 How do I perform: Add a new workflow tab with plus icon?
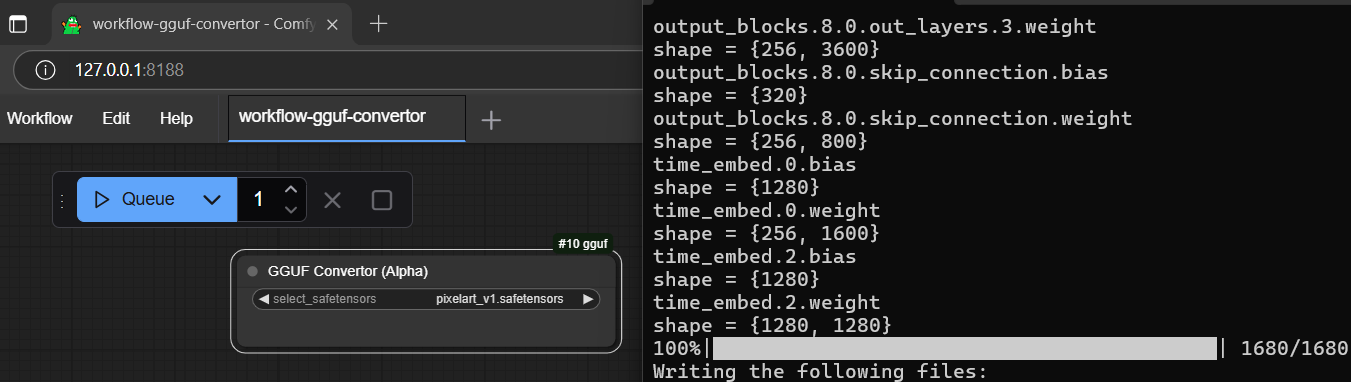coord(491,120)
